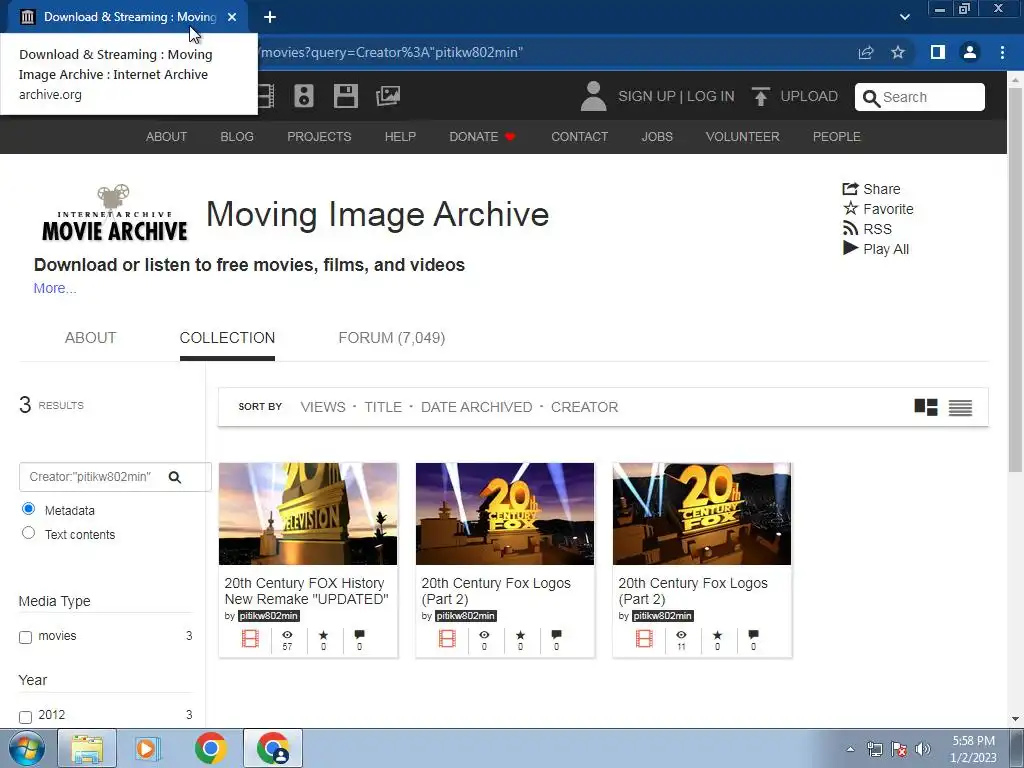The image size is (1024, 768).
Task: Switch to the ABOUT tab
Action: tap(90, 338)
